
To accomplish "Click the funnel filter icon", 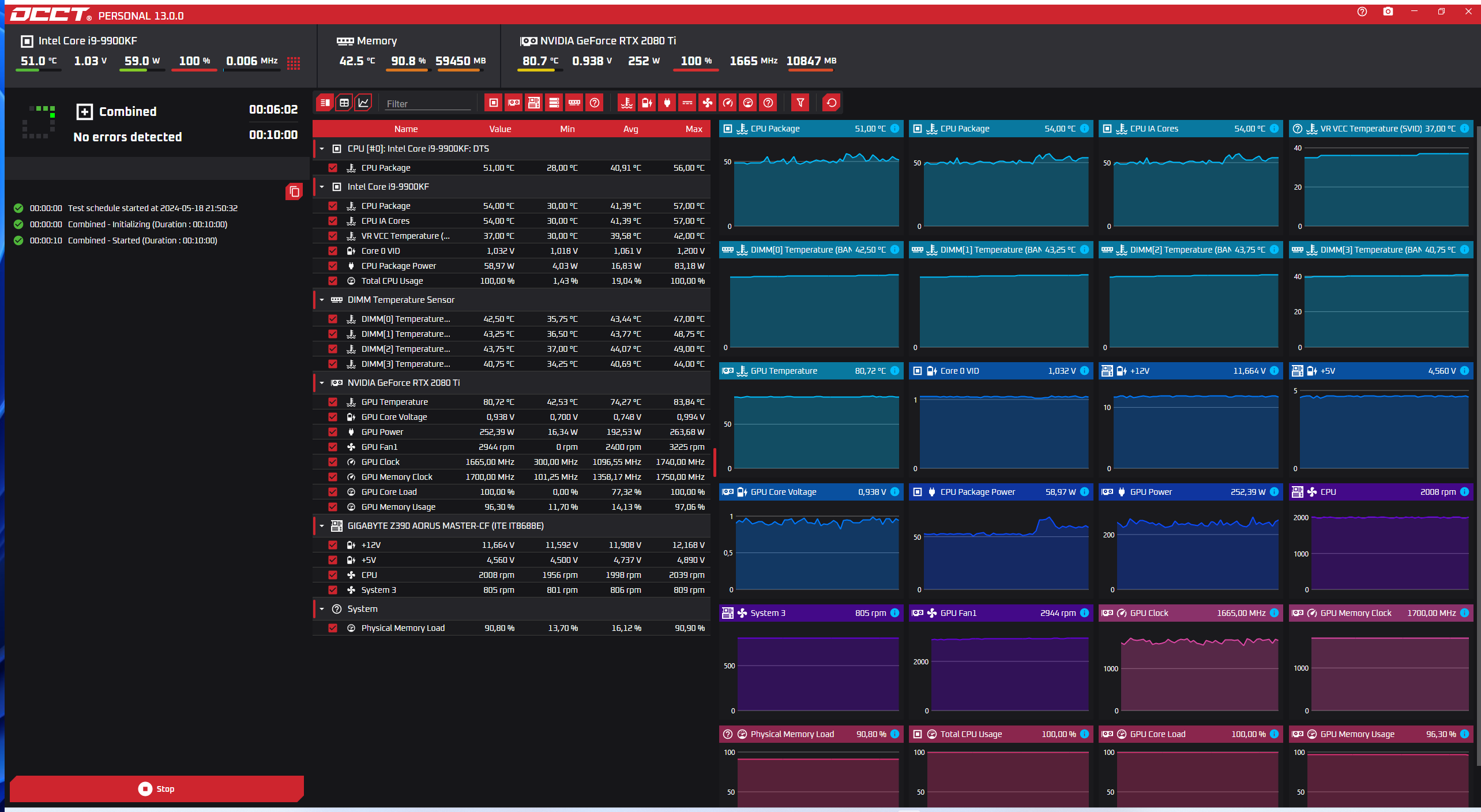I will click(800, 103).
